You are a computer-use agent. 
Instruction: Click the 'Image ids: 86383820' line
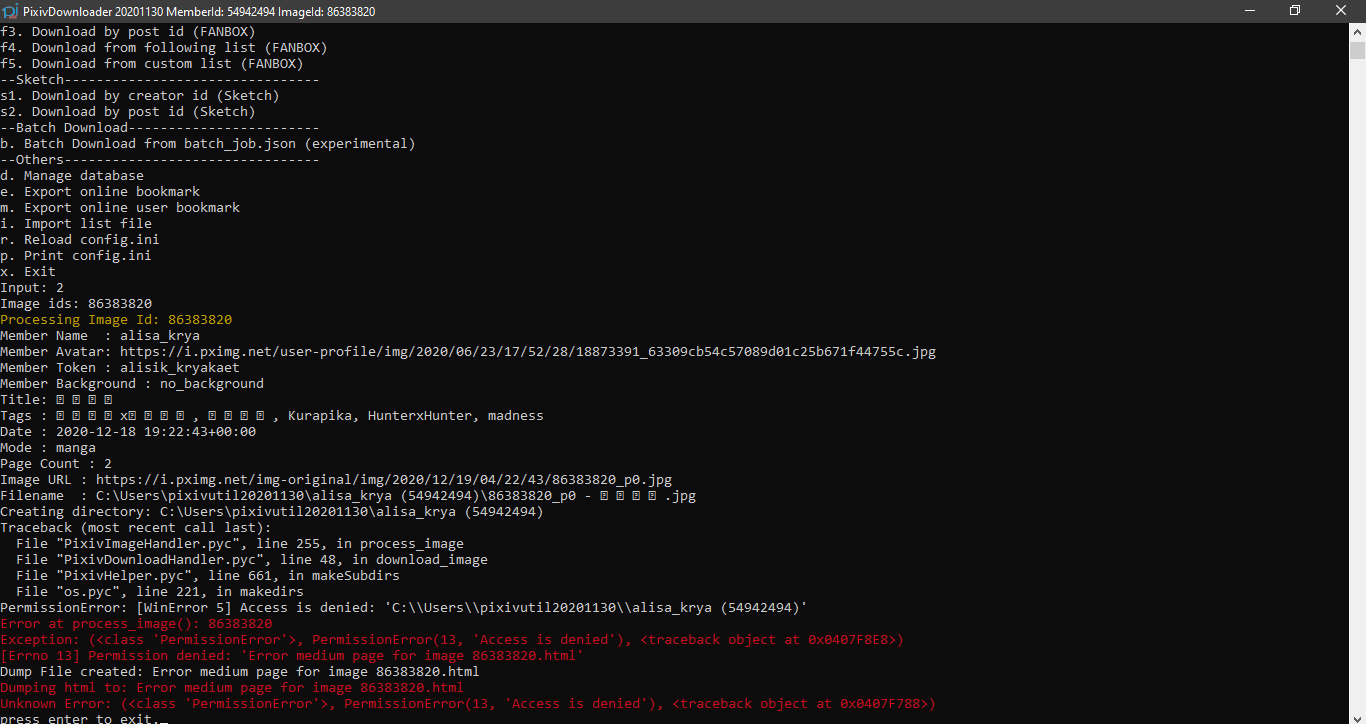[x=76, y=304]
